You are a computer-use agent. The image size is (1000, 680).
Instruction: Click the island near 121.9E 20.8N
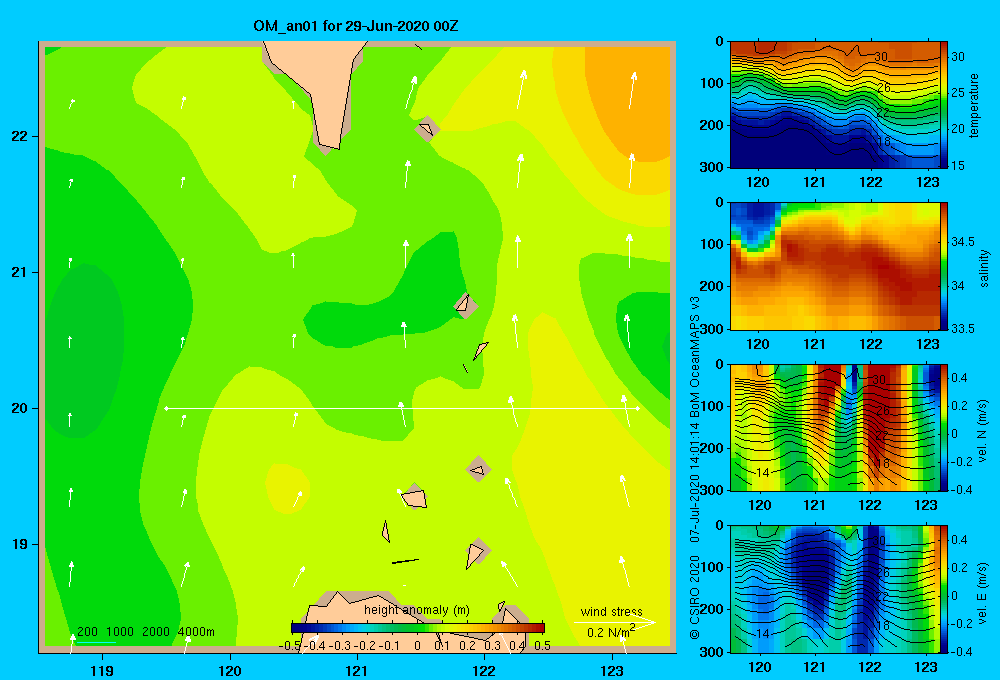coord(465,306)
